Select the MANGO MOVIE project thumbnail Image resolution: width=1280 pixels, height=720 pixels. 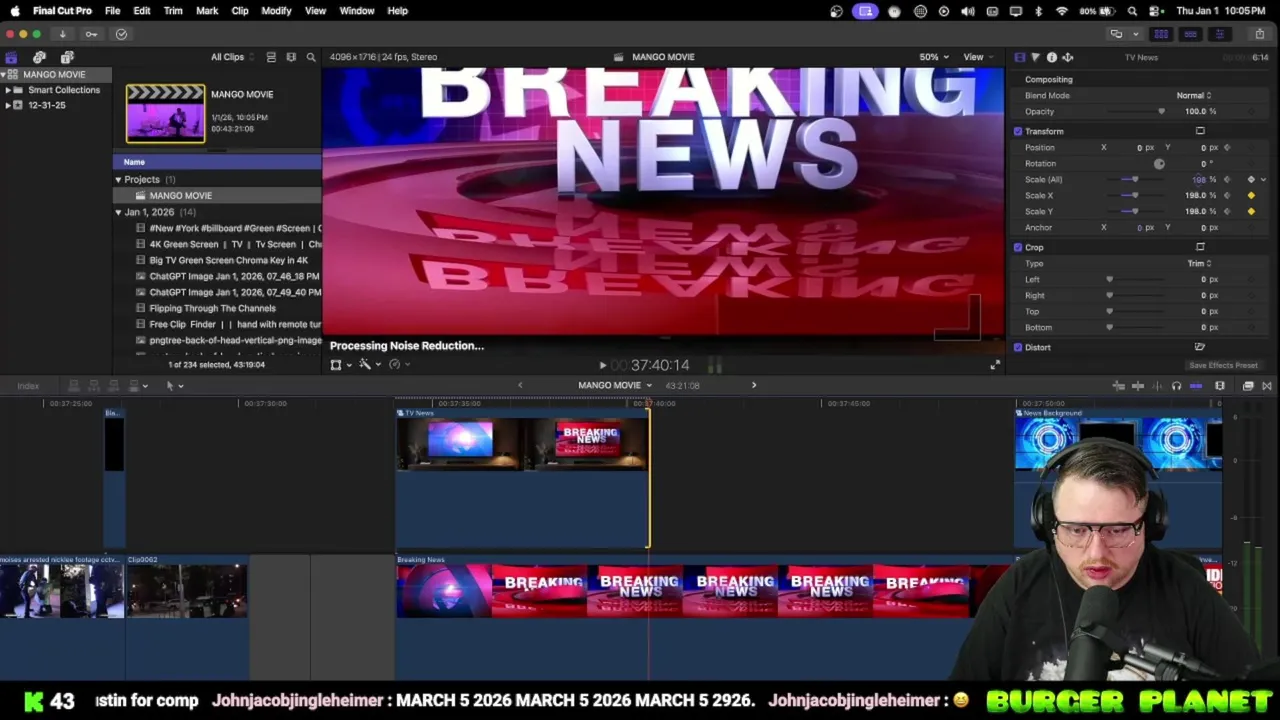click(x=165, y=113)
